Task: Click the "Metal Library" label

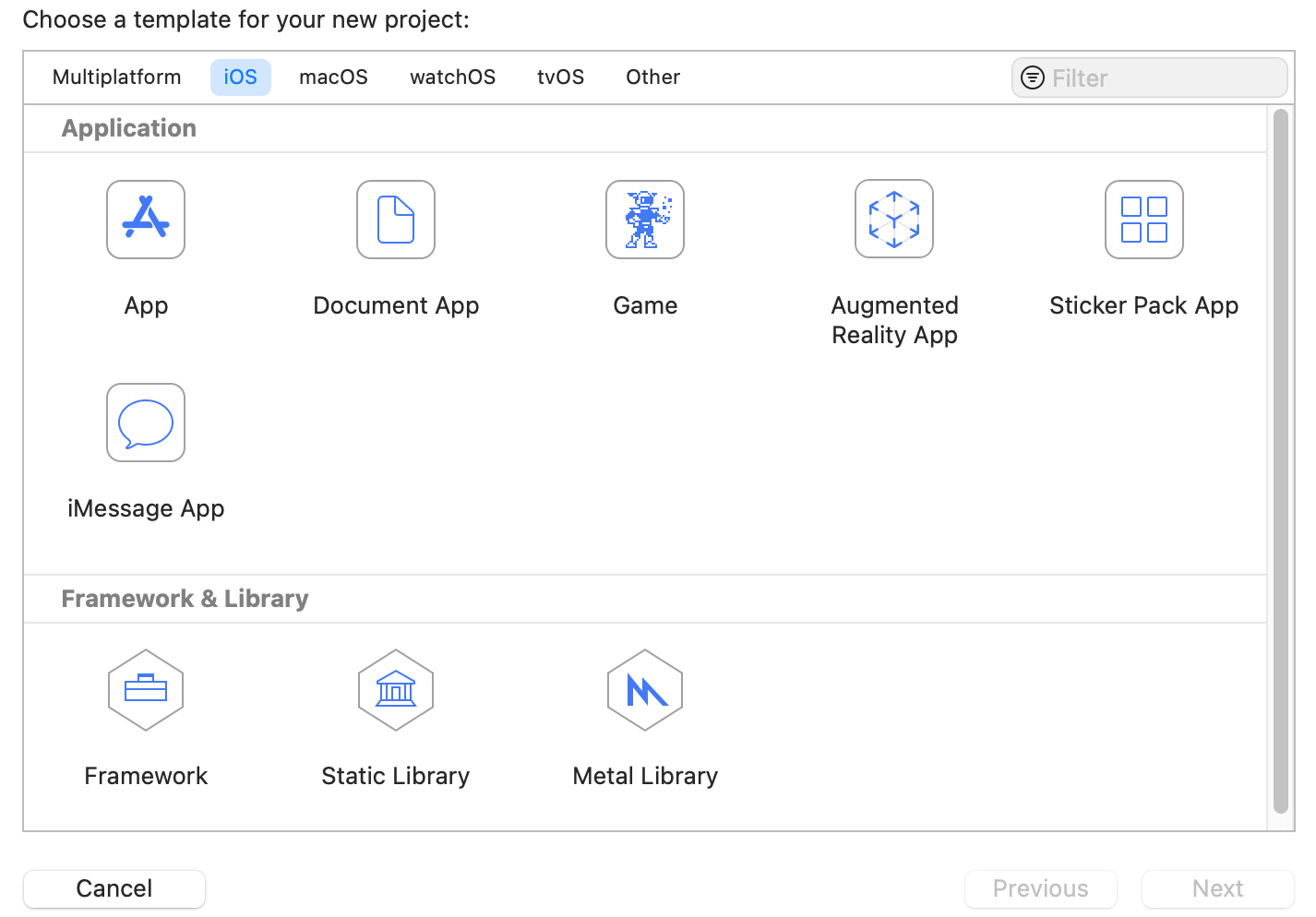Action: tap(645, 776)
